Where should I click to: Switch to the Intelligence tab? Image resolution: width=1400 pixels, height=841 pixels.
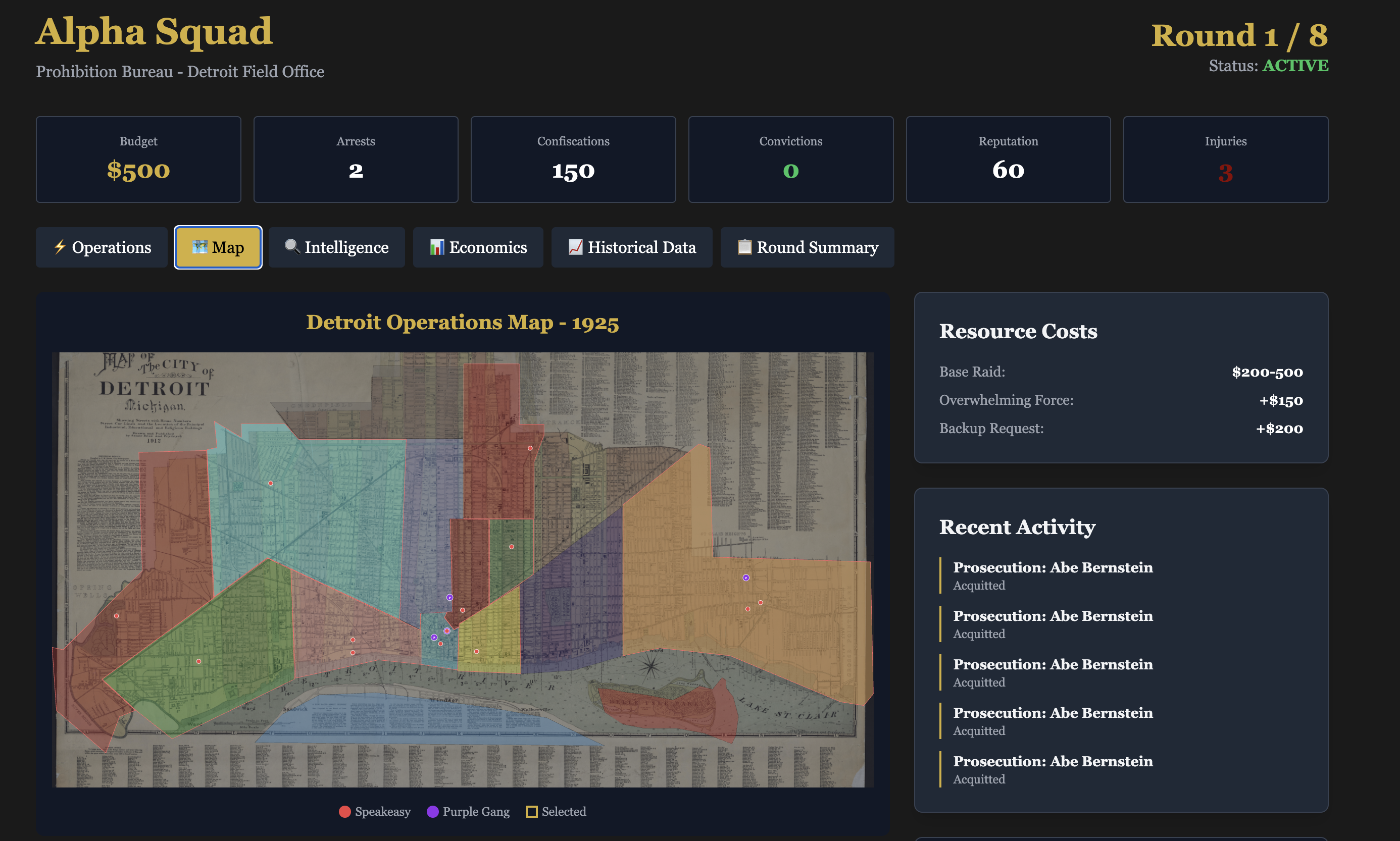[x=337, y=247]
